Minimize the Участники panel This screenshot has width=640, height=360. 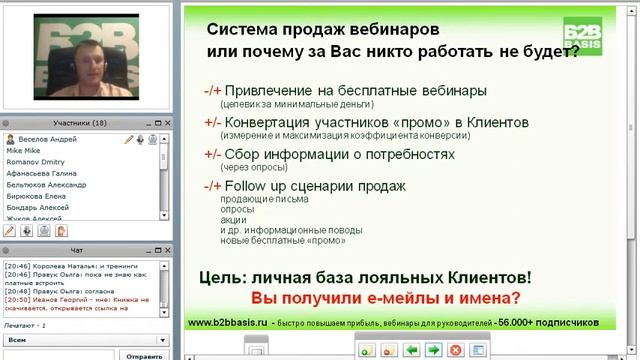[149, 123]
